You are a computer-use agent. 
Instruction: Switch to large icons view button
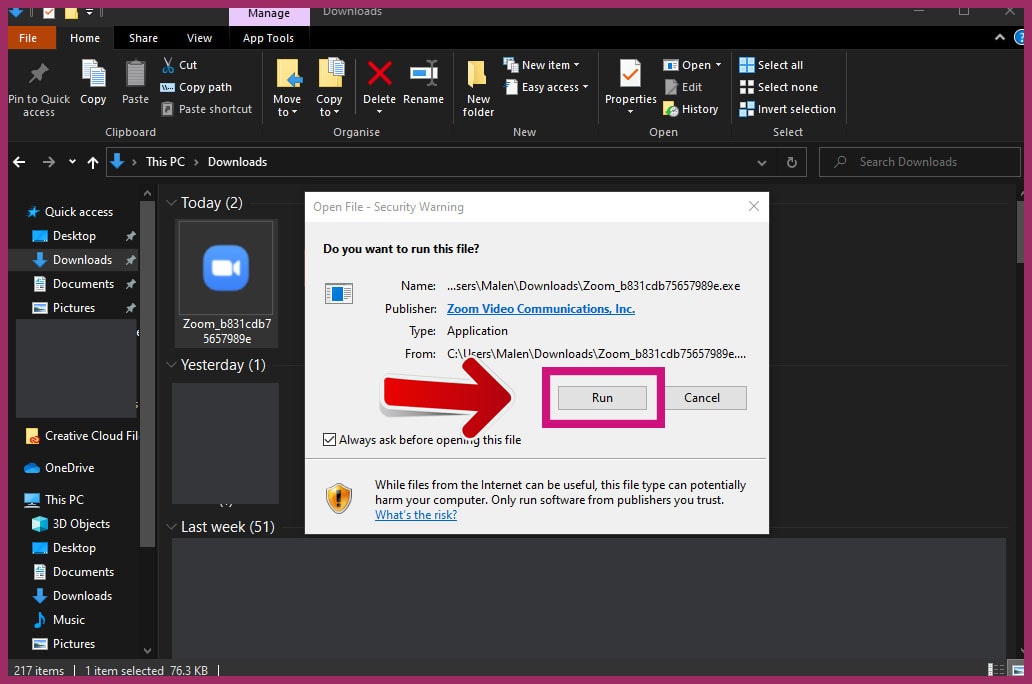coord(1018,670)
